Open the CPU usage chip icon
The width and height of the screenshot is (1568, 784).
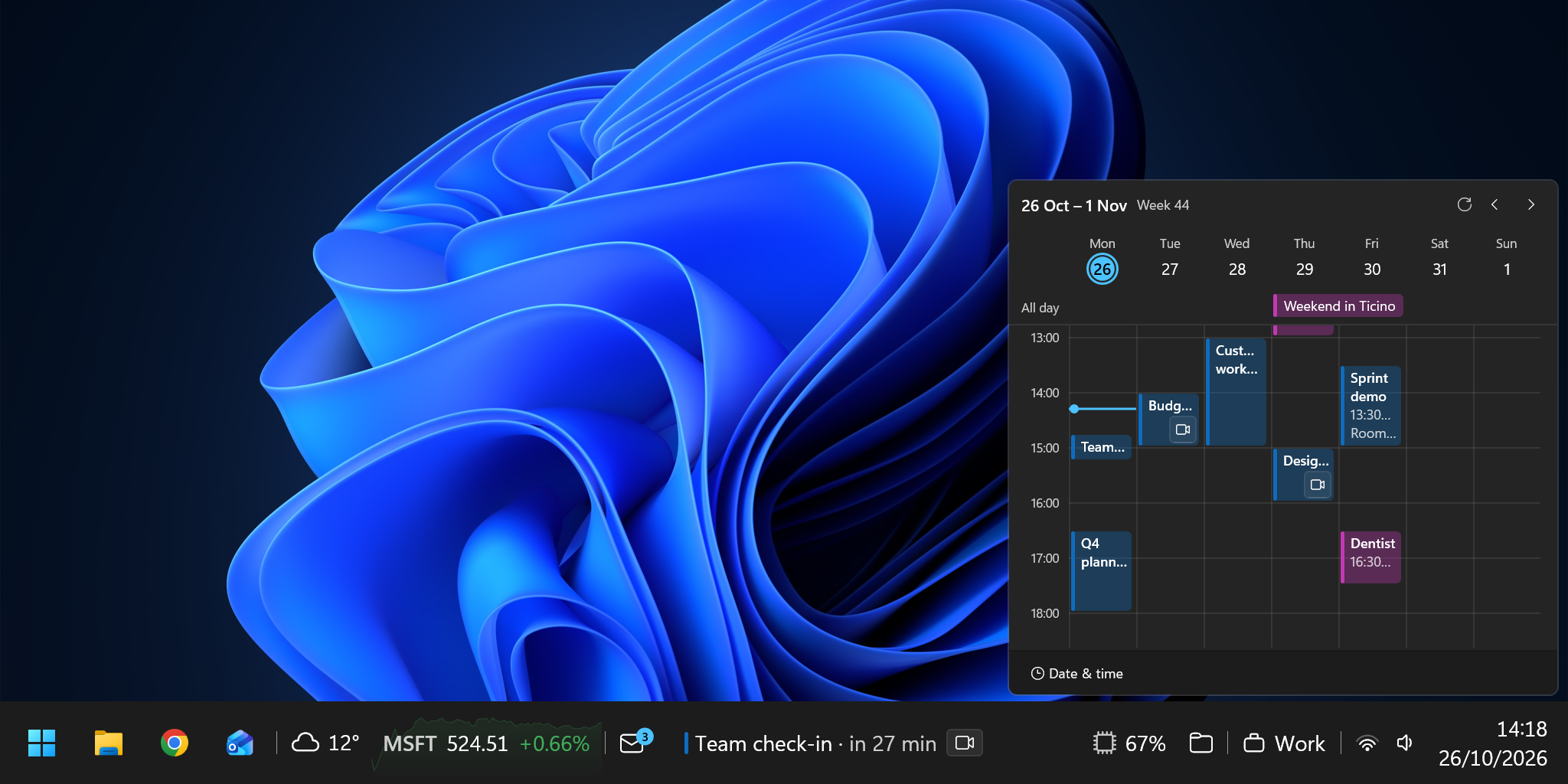point(1104,743)
